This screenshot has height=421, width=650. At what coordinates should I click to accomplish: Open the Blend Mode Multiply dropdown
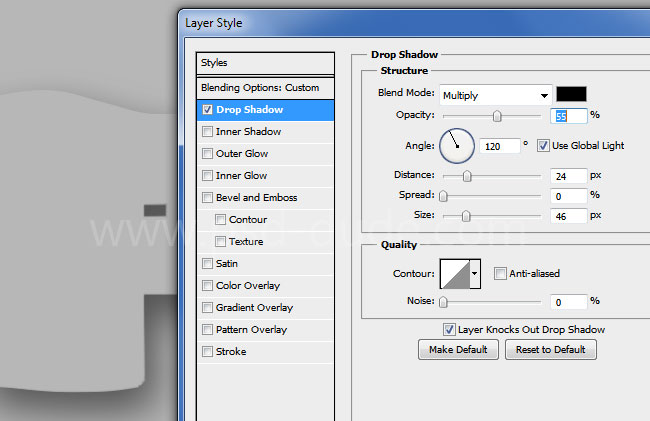495,95
